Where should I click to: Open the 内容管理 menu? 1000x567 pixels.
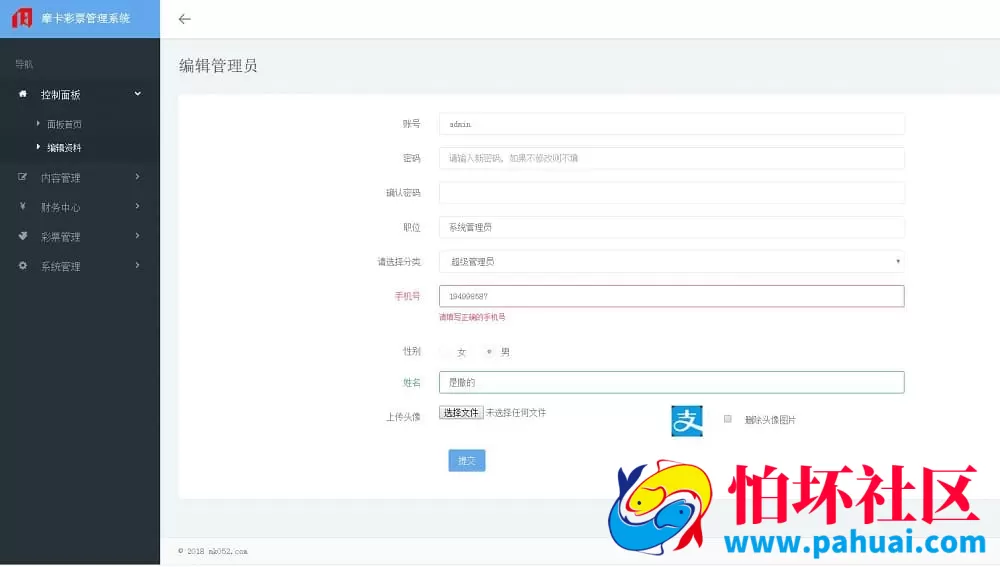coord(61,178)
